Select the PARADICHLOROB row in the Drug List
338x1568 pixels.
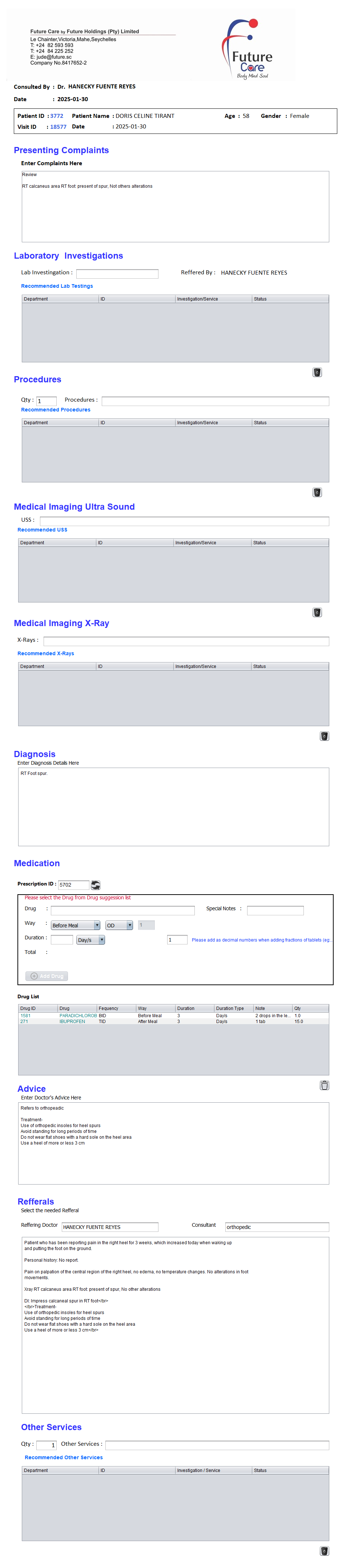tap(78, 1015)
